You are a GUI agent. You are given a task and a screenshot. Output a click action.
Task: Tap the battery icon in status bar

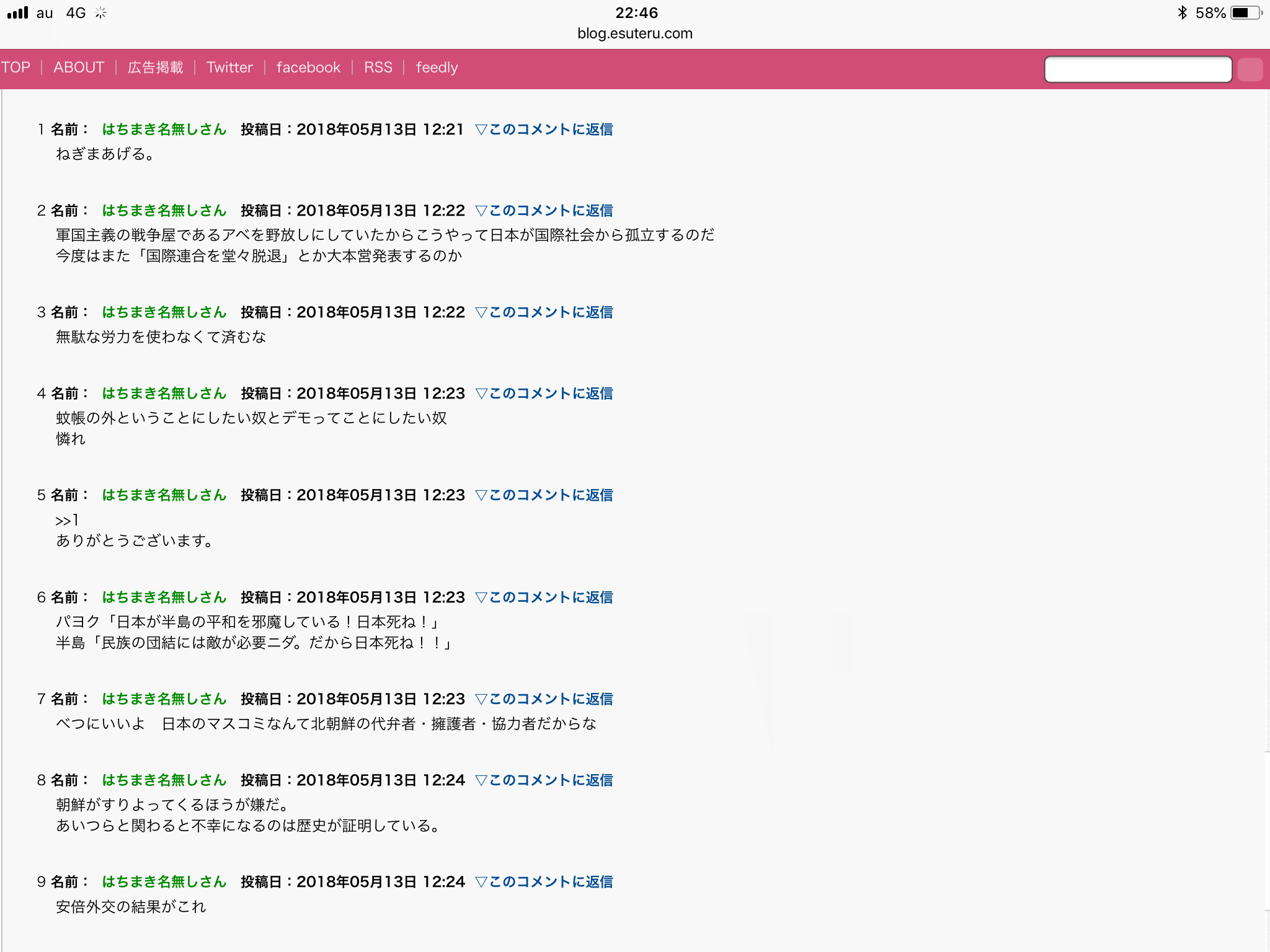pos(1246,13)
